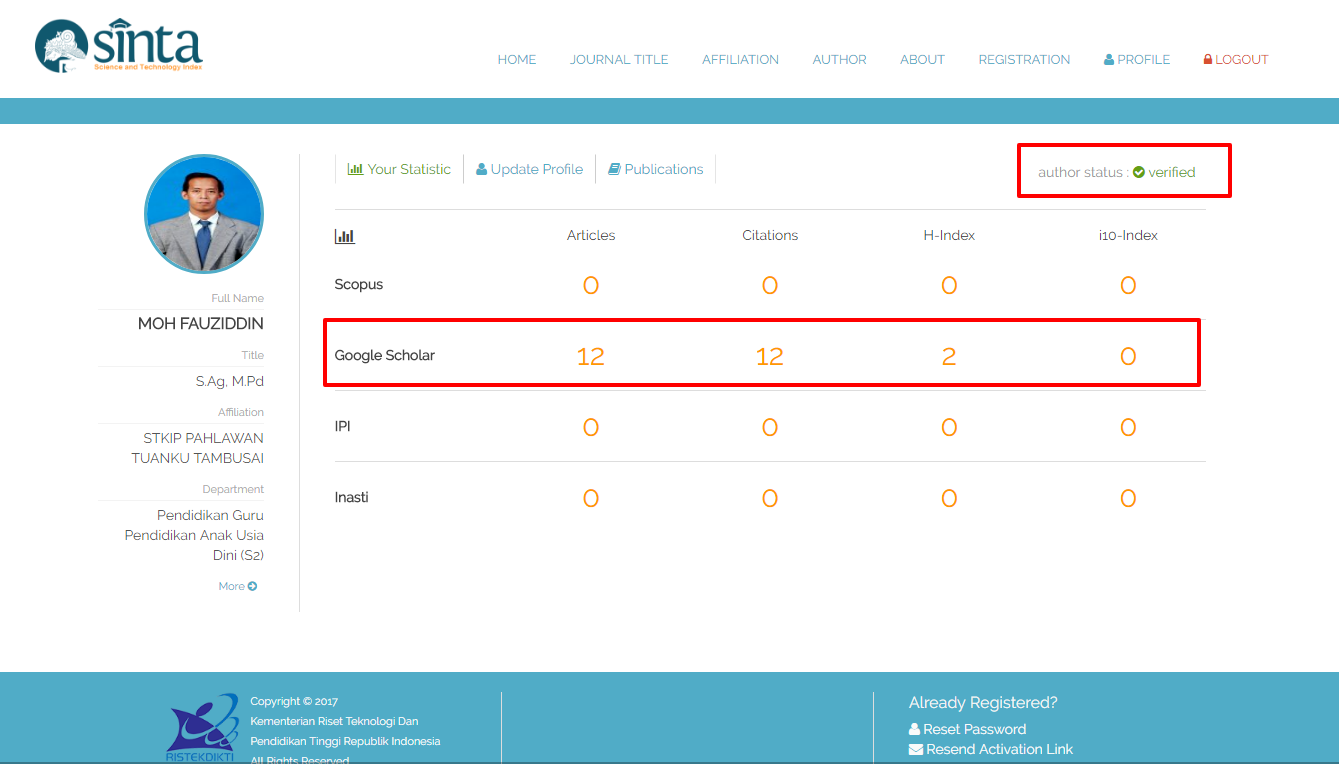The height and width of the screenshot is (764, 1339).
Task: Click affiliation STKIP PAHLAWAN TUANKU TAMBUSAI
Action: tap(198, 448)
